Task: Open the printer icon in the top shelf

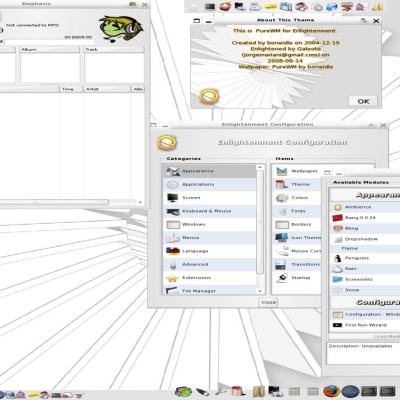Action: (256, 7)
